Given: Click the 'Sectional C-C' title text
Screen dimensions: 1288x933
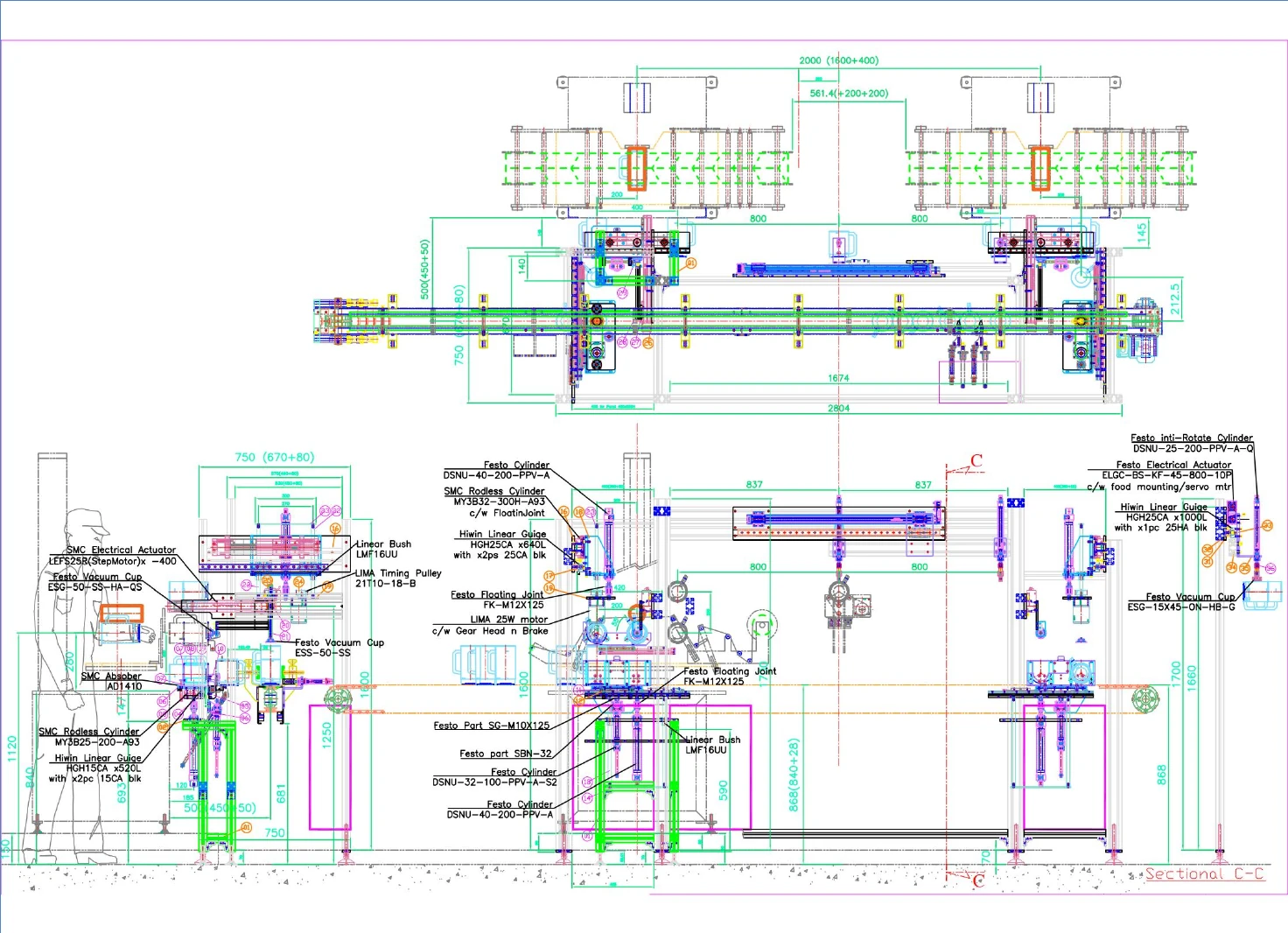Looking at the screenshot, I should (x=1204, y=873).
